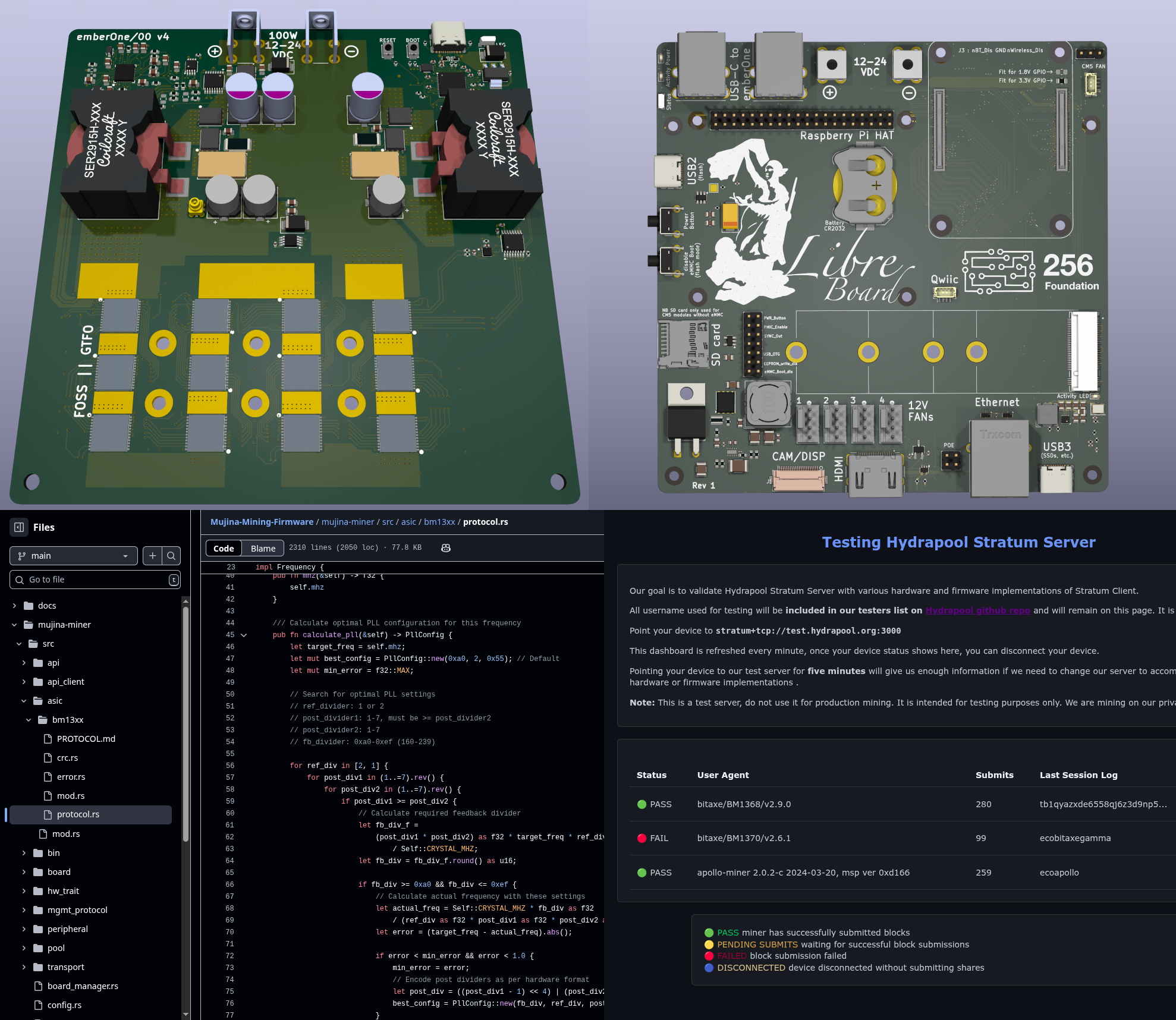
Task: Collapse the src folder chevron
Action: pos(19,644)
